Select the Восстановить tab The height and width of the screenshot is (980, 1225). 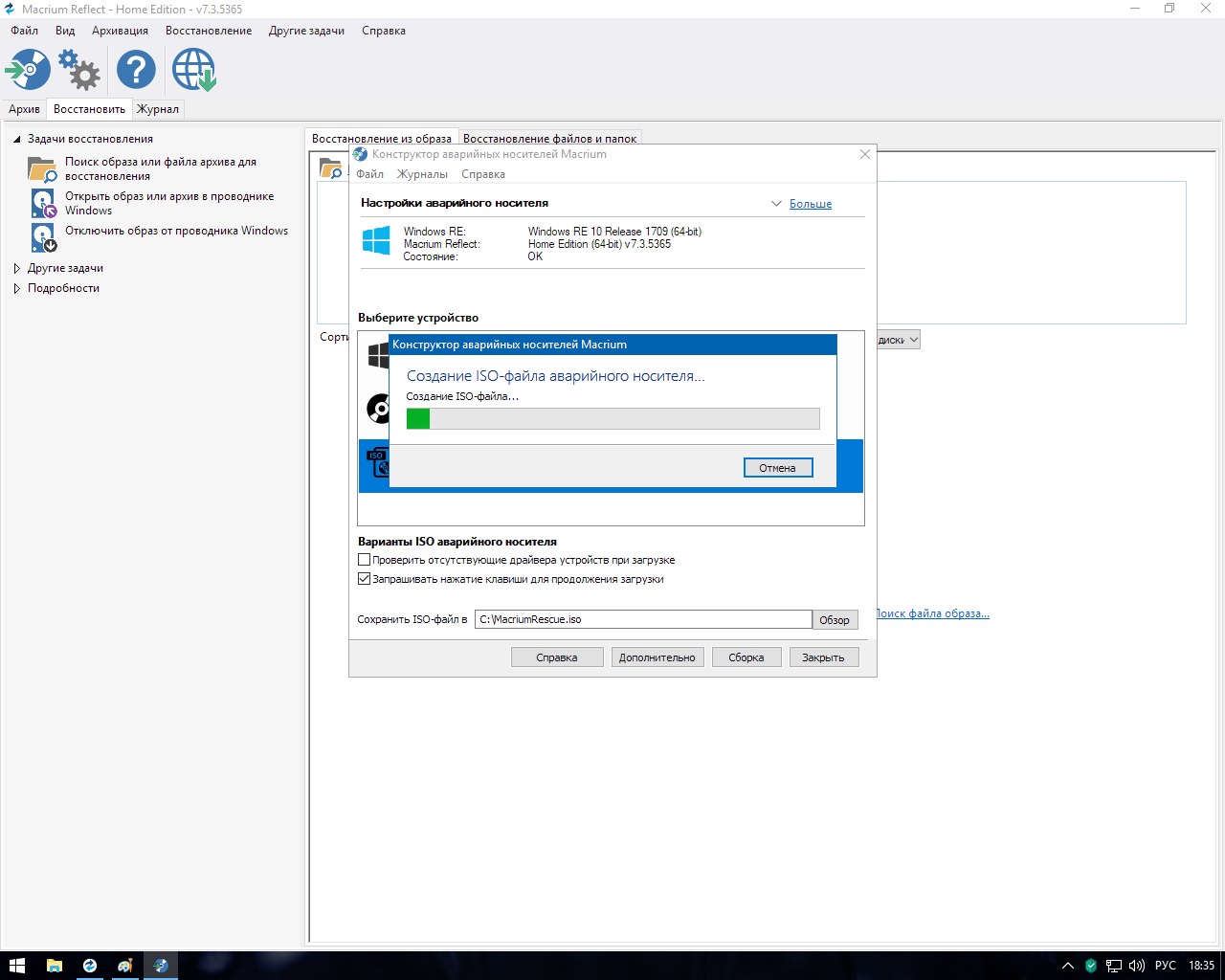click(x=89, y=109)
